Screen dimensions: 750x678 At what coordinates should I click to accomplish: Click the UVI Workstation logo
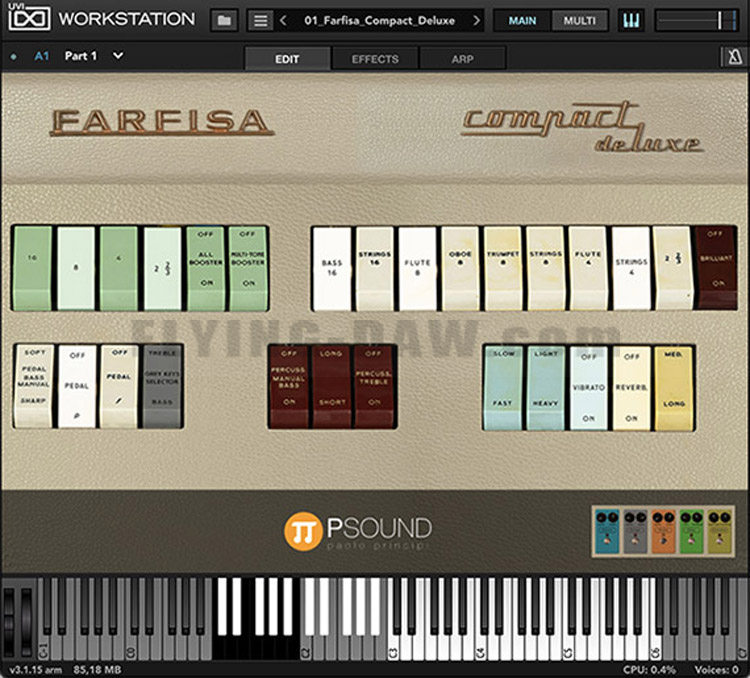(x=101, y=19)
